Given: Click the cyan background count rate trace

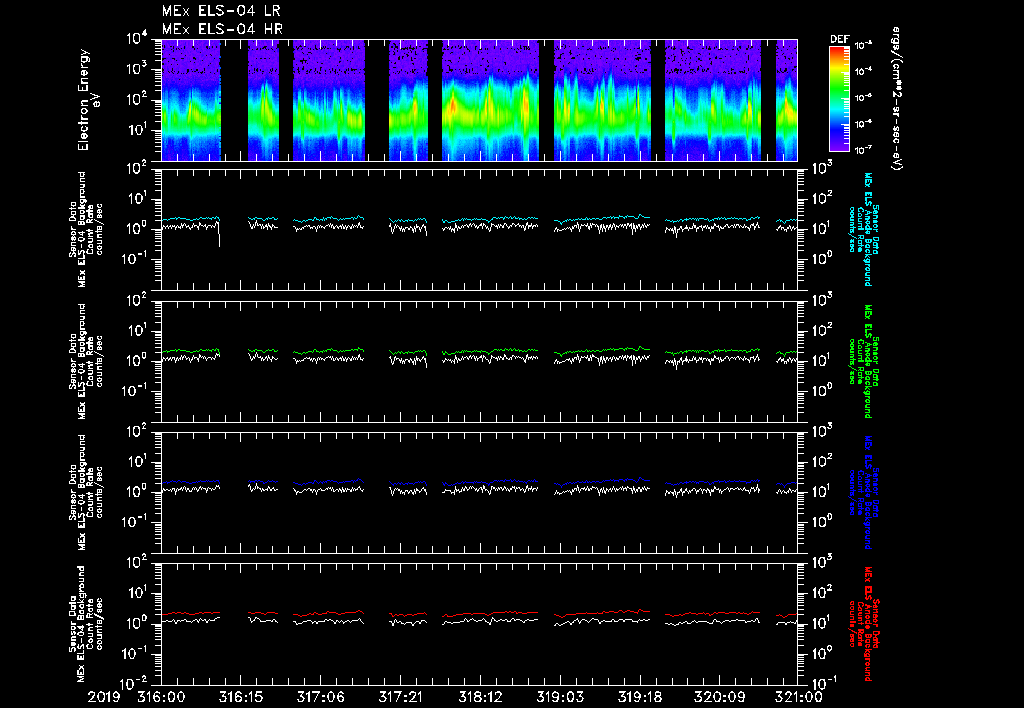Looking at the screenshot, I should [x=479, y=219].
